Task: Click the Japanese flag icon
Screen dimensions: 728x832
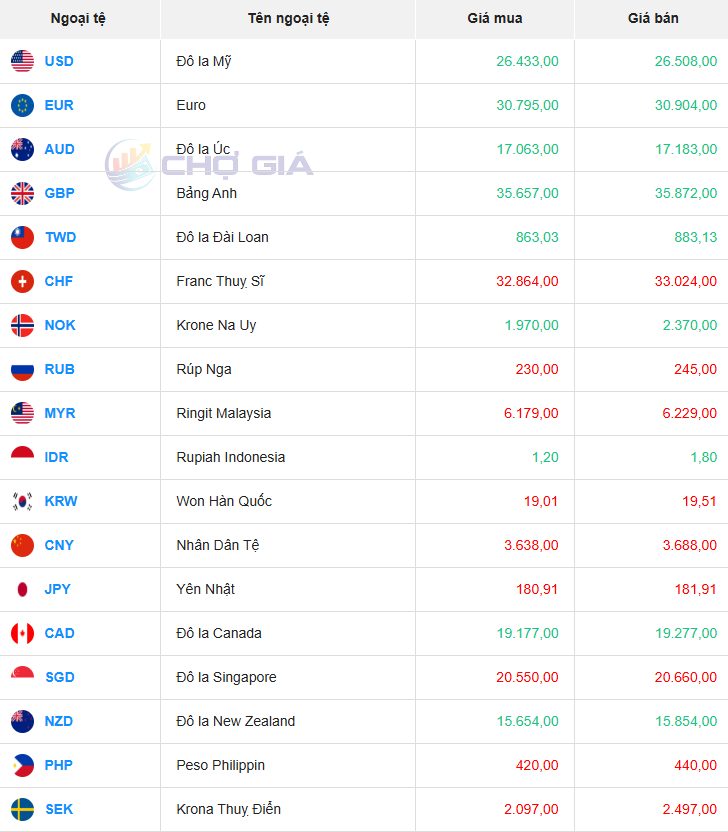Action: click(x=22, y=589)
